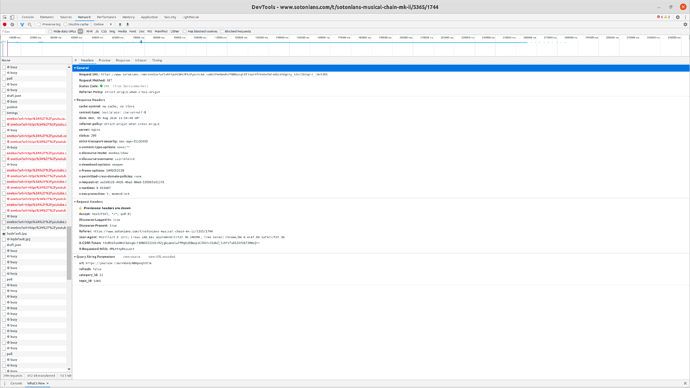690x388 pixels.
Task: Click the import HAR file upload icon
Action: pyautogui.click(x=120, y=25)
